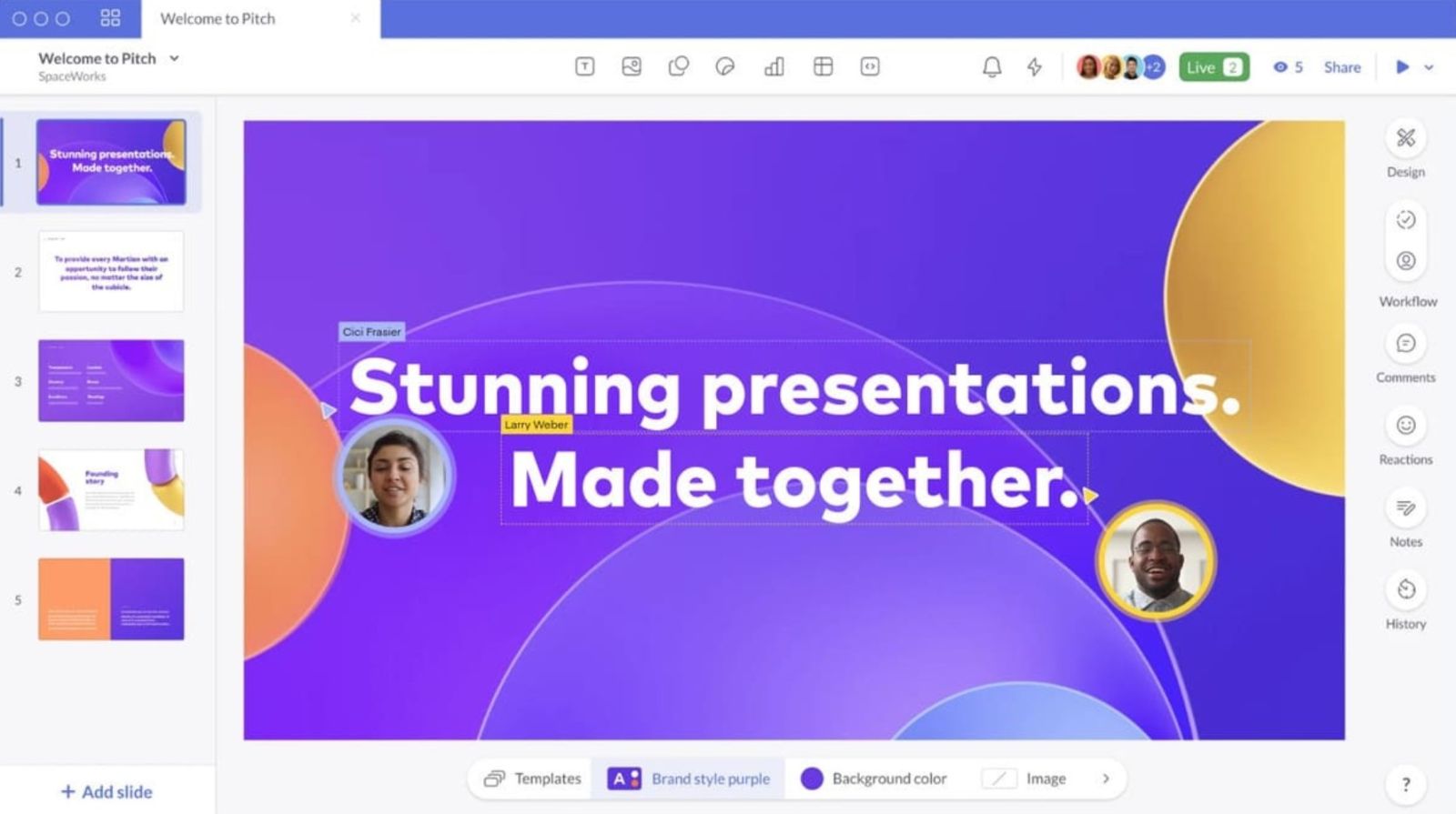Viewport: 1456px width, 814px height.
Task: Select the shapes tool icon
Action: (x=679, y=66)
